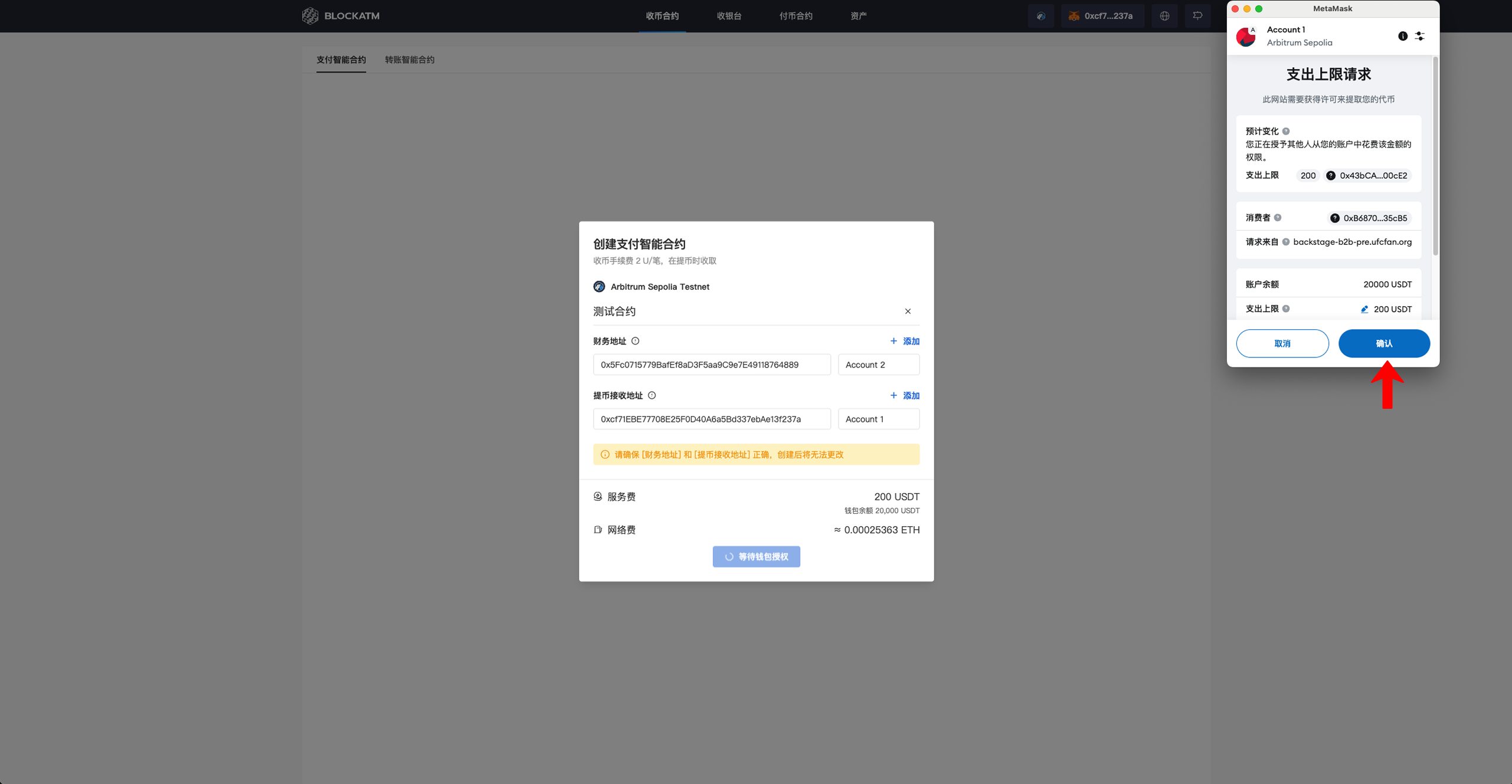Click the info icon in MetaMask header
This screenshot has width=1512, height=784.
(1402, 36)
